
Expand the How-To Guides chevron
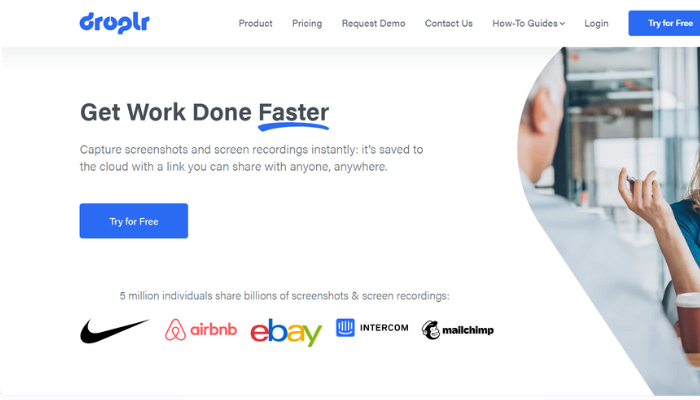[x=562, y=24]
